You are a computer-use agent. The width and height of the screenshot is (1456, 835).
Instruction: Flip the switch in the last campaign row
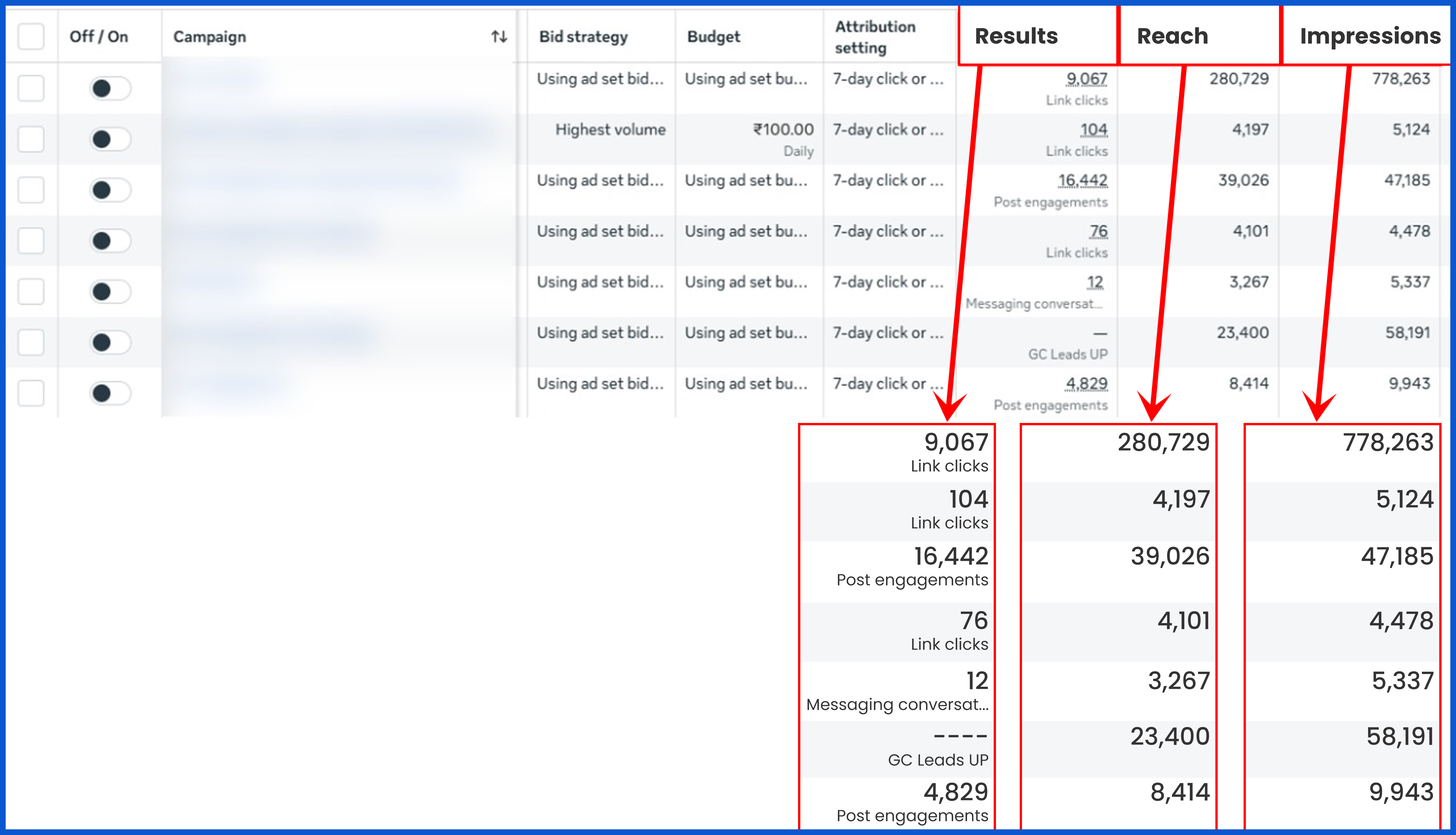[x=110, y=393]
